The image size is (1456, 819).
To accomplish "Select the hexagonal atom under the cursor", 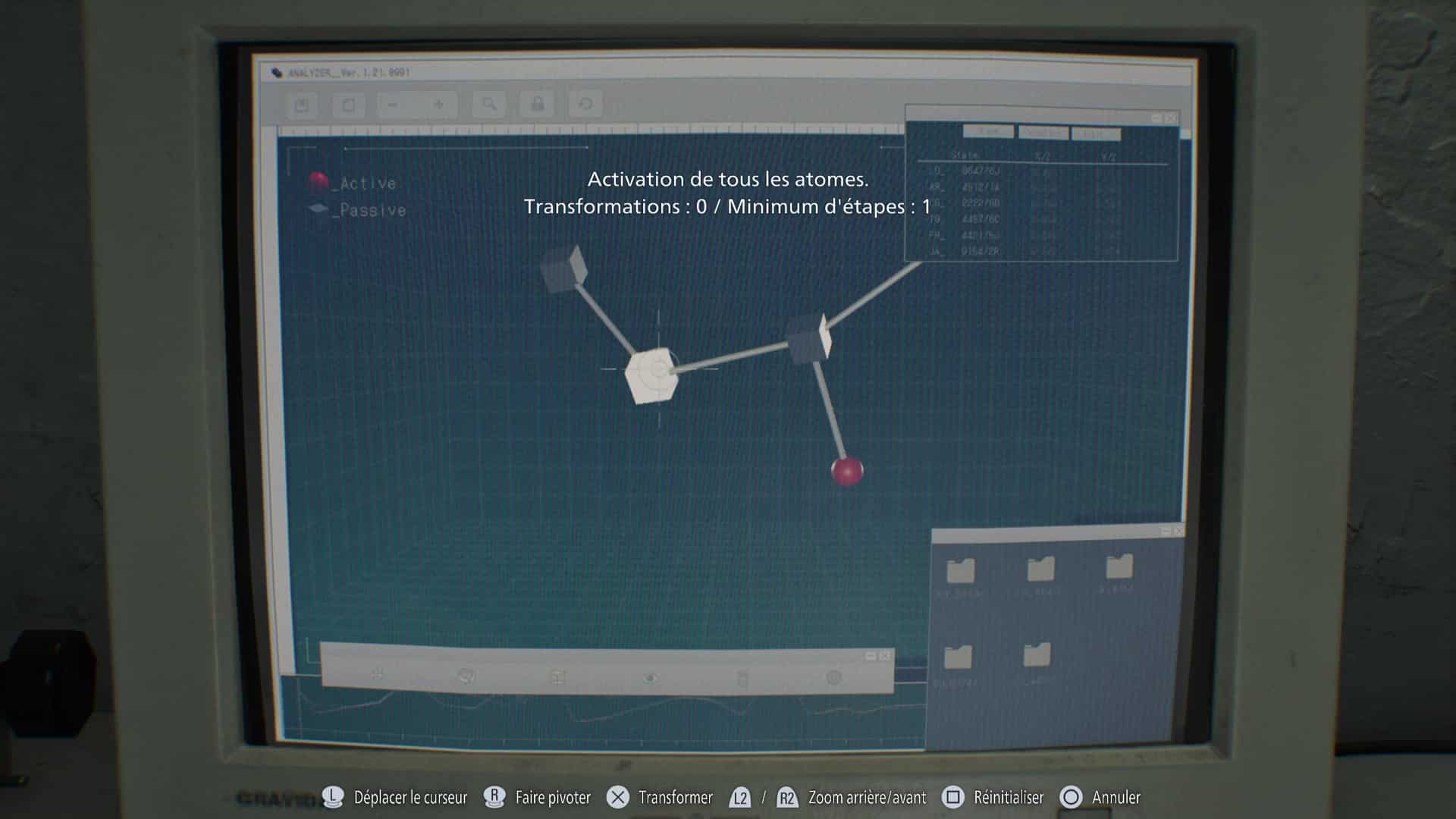I will click(x=652, y=375).
